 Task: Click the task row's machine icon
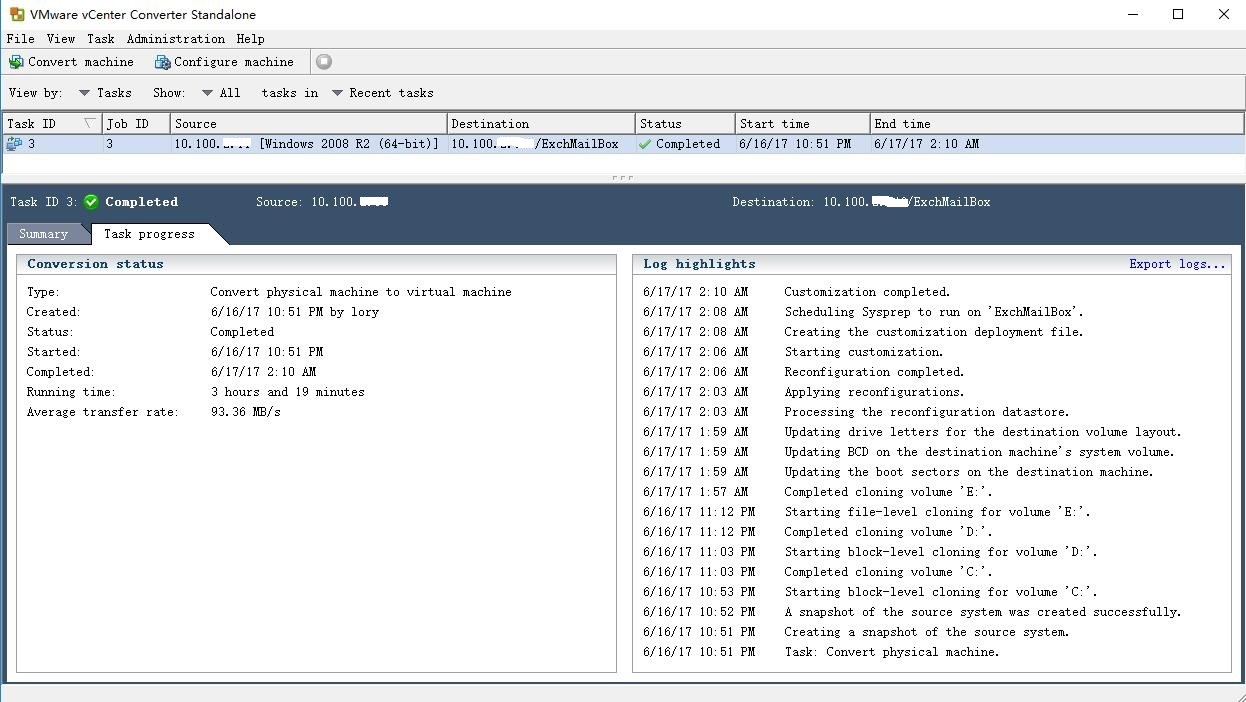14,144
